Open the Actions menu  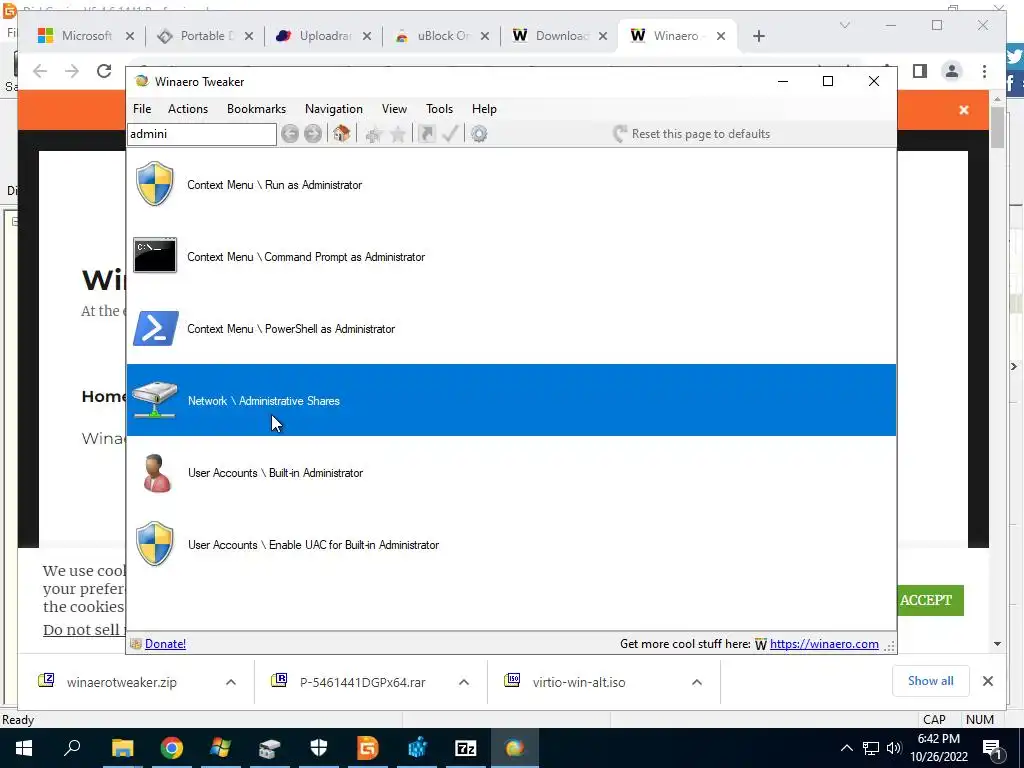(x=188, y=109)
